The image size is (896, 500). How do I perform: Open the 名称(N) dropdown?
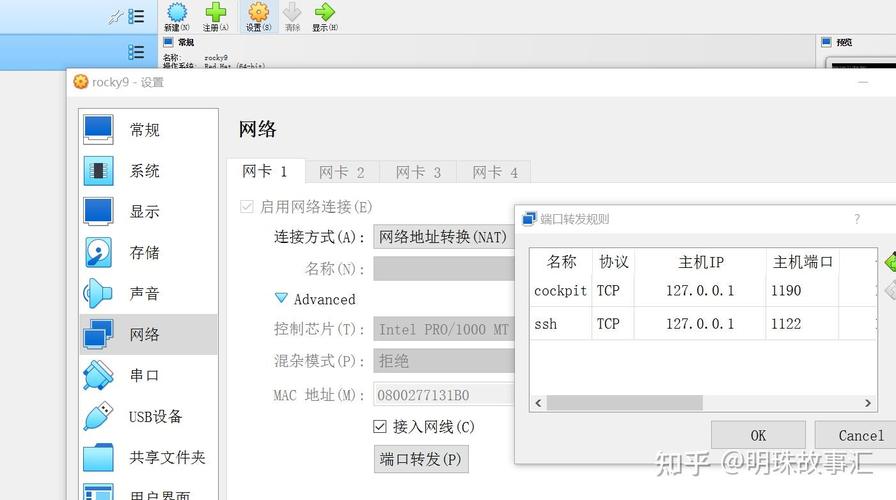[x=445, y=269]
